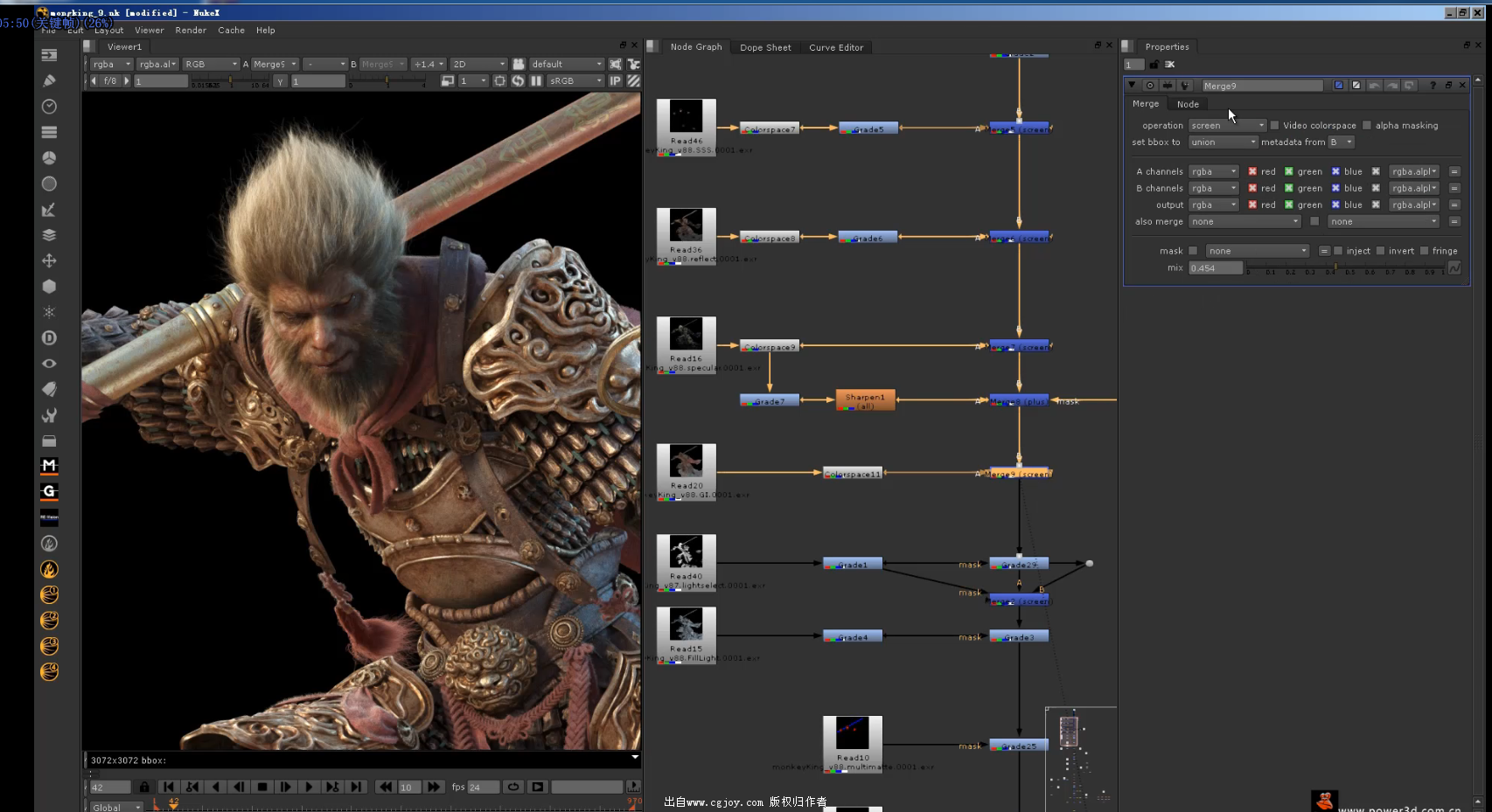Open set bbox to union dropdown
Screen dimensions: 1492x812
(1223, 142)
